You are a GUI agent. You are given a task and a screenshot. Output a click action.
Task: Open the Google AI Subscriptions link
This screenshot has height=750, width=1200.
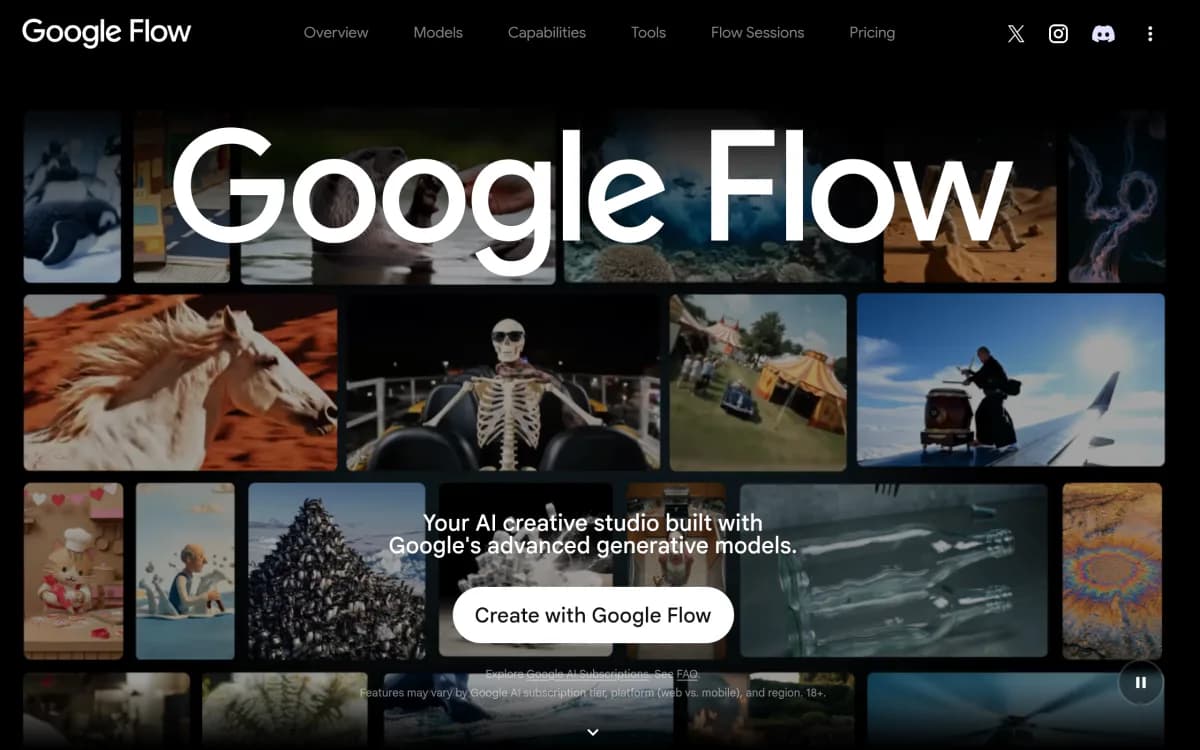click(588, 674)
